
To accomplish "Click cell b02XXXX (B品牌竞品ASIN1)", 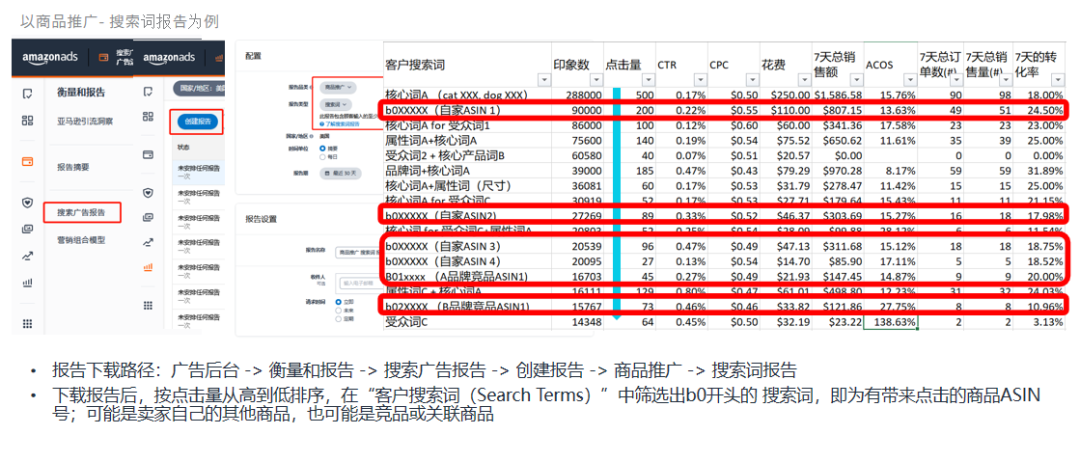I will click(x=468, y=306).
